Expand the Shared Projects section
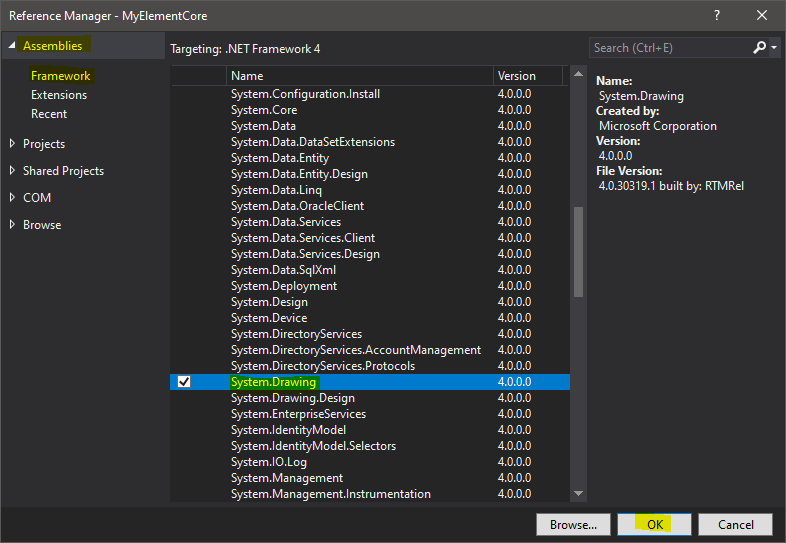 point(12,171)
